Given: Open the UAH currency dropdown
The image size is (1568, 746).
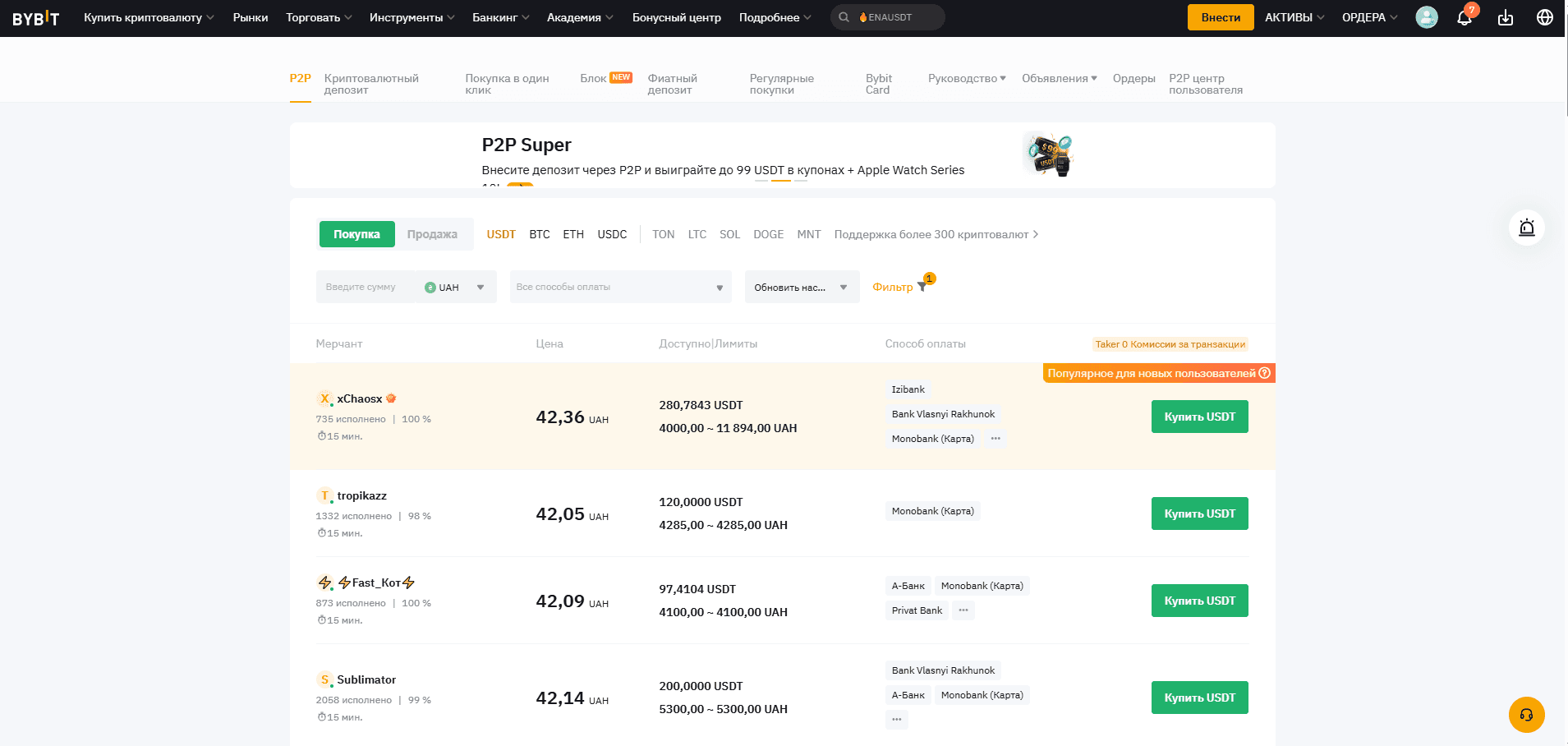Looking at the screenshot, I should point(455,287).
